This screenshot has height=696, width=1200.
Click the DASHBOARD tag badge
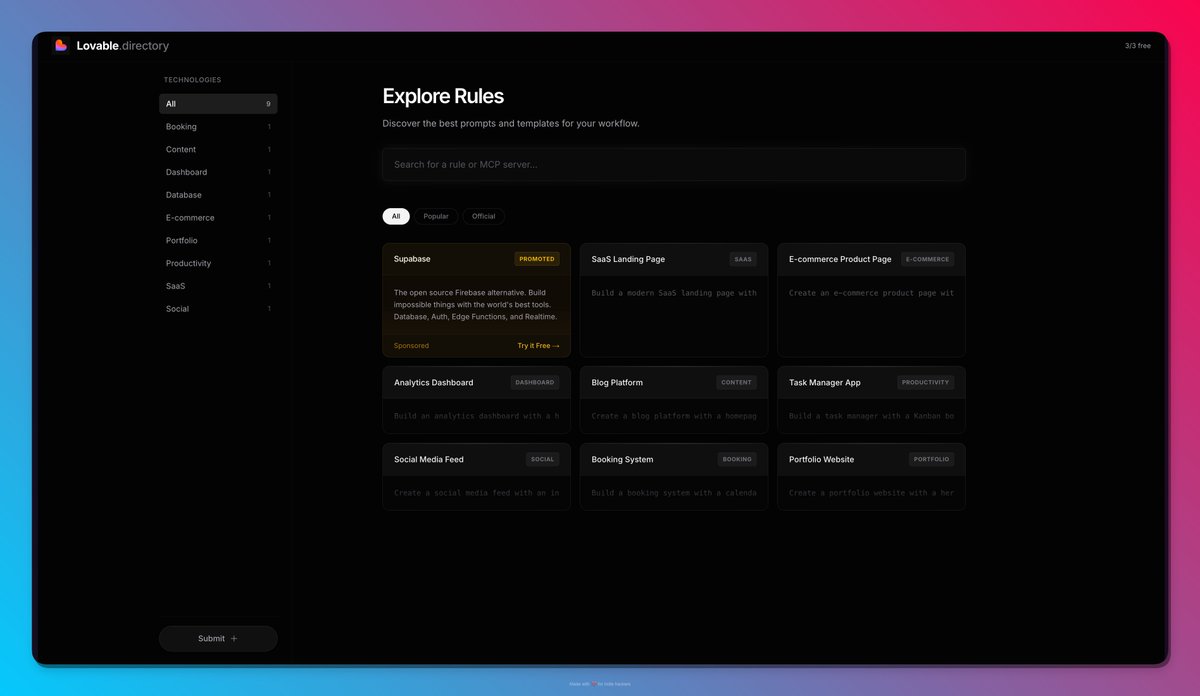(x=535, y=382)
